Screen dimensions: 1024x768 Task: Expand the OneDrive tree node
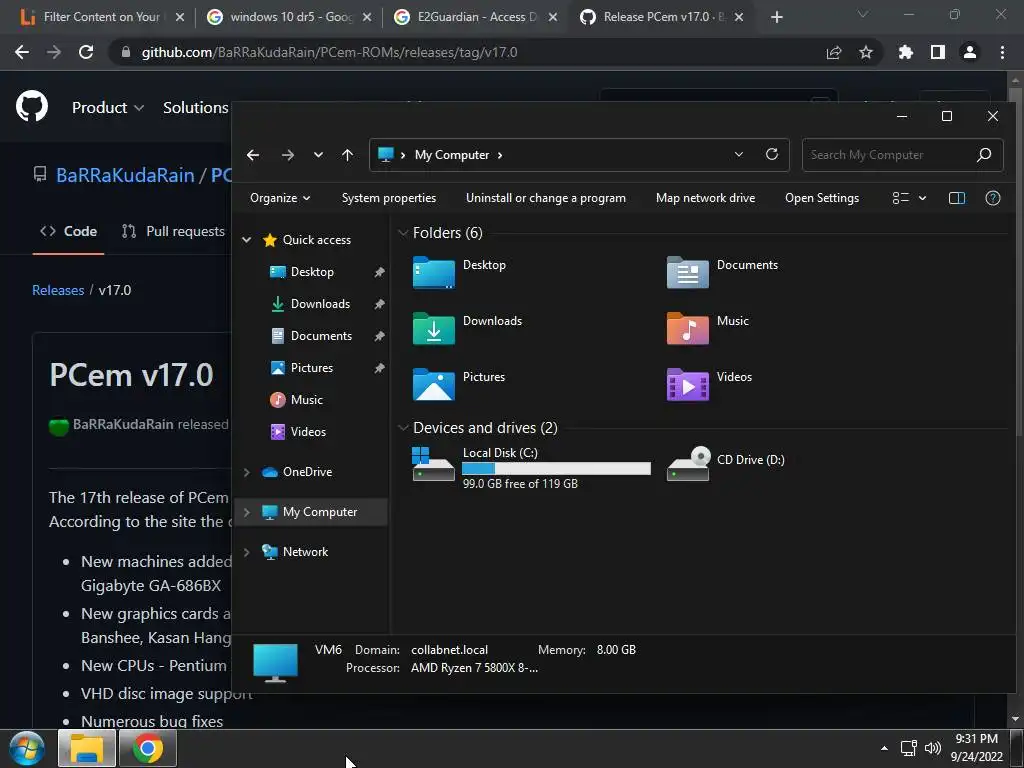click(x=247, y=472)
